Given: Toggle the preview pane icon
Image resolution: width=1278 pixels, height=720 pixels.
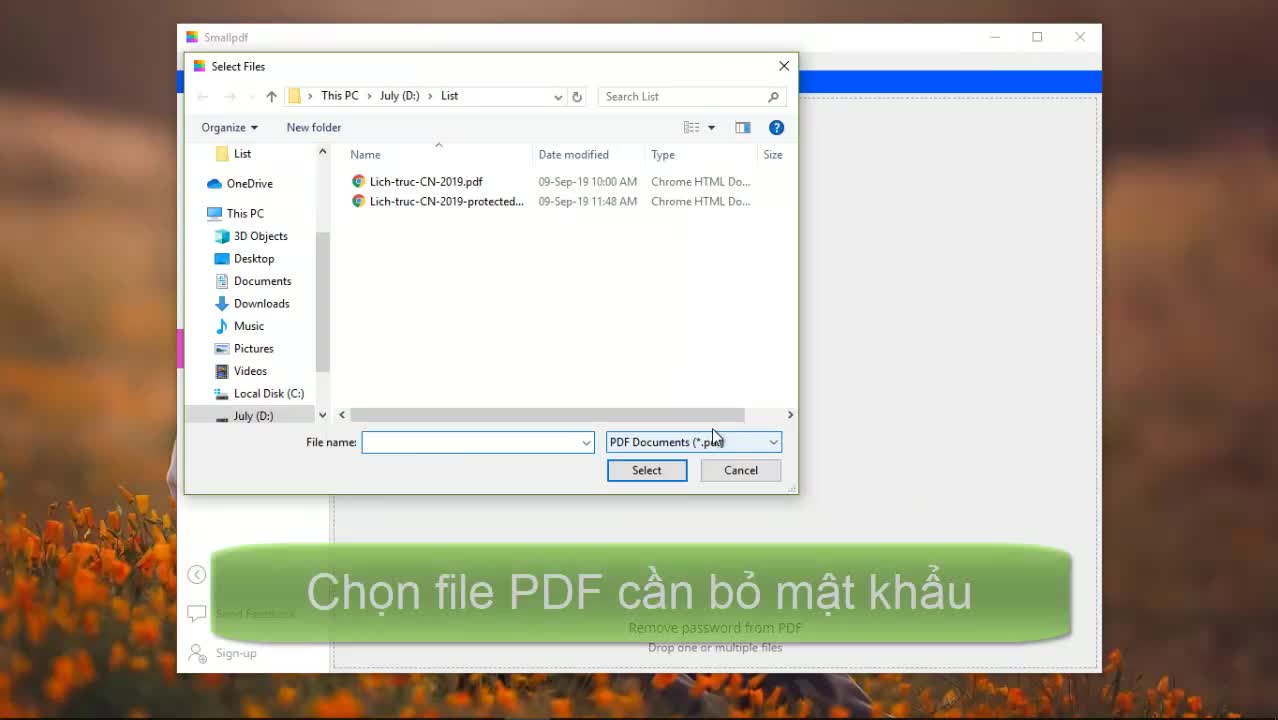Looking at the screenshot, I should [742, 127].
